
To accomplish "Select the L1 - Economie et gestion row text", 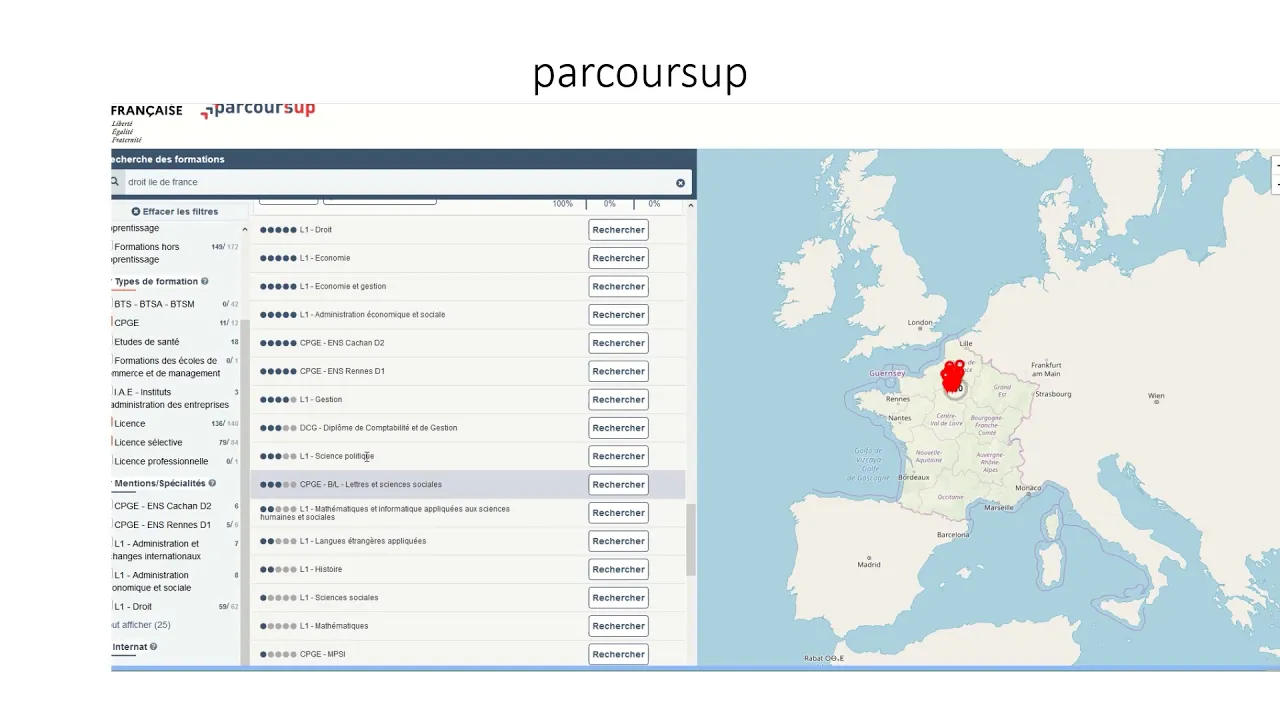I will coord(343,287).
